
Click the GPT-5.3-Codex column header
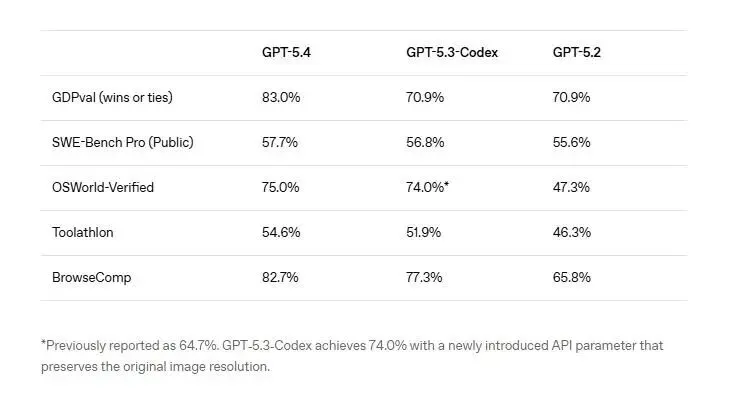pos(452,52)
